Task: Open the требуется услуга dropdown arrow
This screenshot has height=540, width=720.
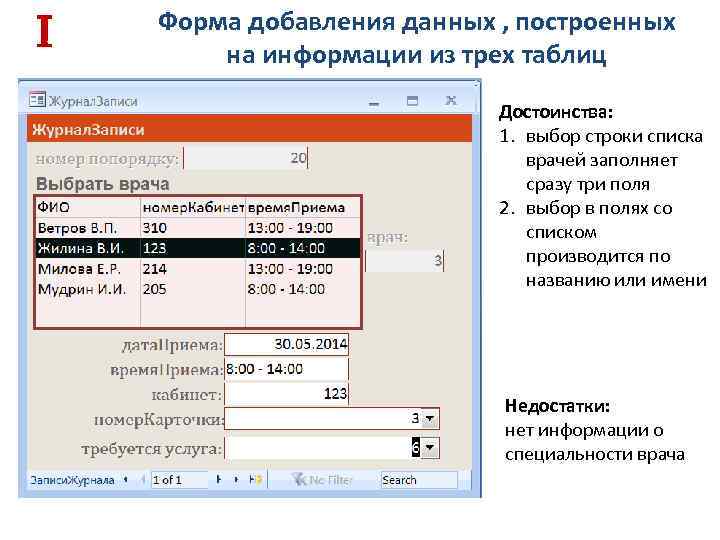Action: (x=430, y=447)
